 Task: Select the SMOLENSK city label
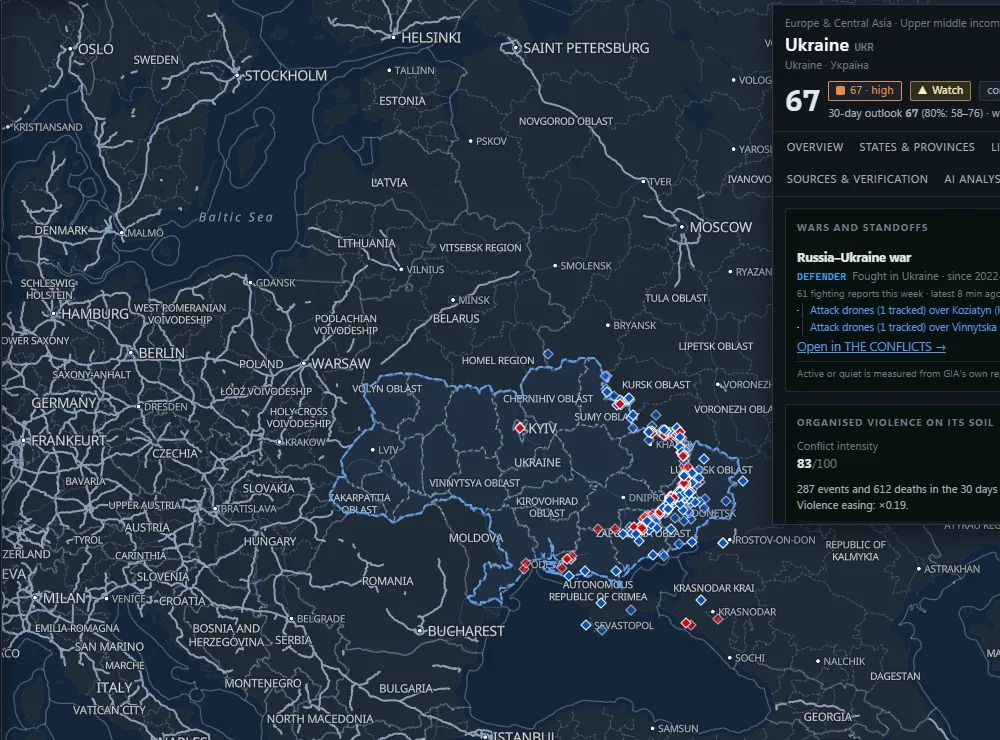pyautogui.click(x=585, y=265)
